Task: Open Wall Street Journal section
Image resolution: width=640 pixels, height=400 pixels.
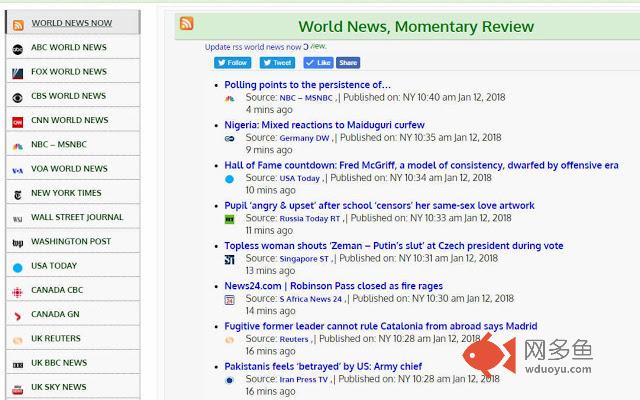Action: [73, 217]
